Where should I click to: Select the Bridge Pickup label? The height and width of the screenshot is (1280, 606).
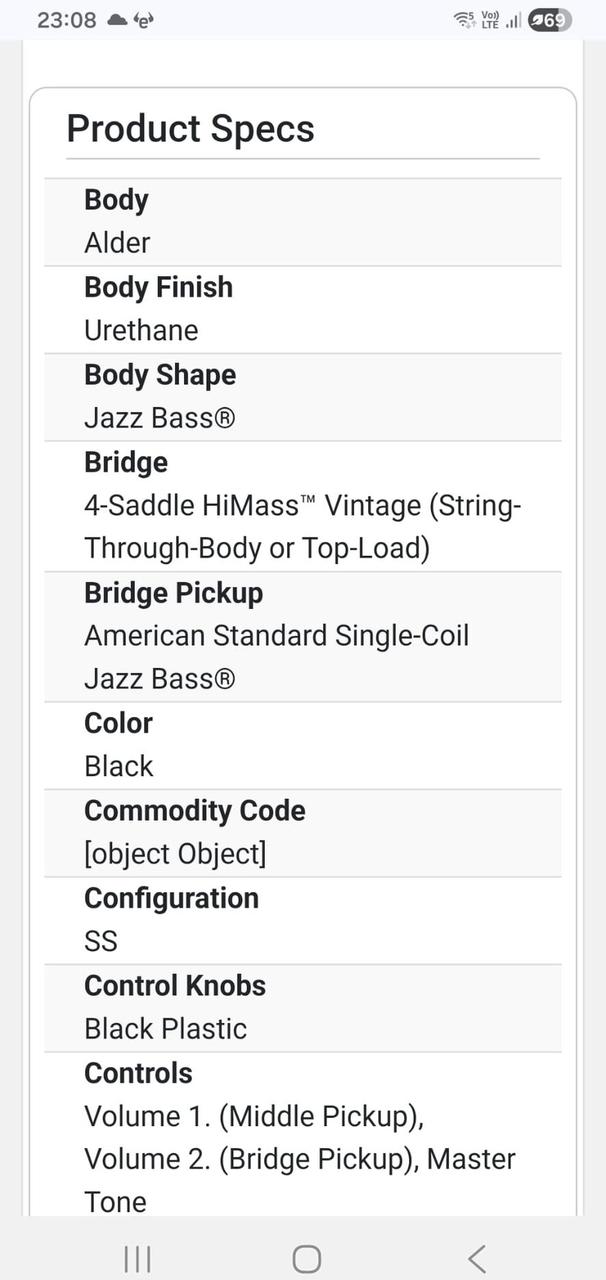[174, 593]
